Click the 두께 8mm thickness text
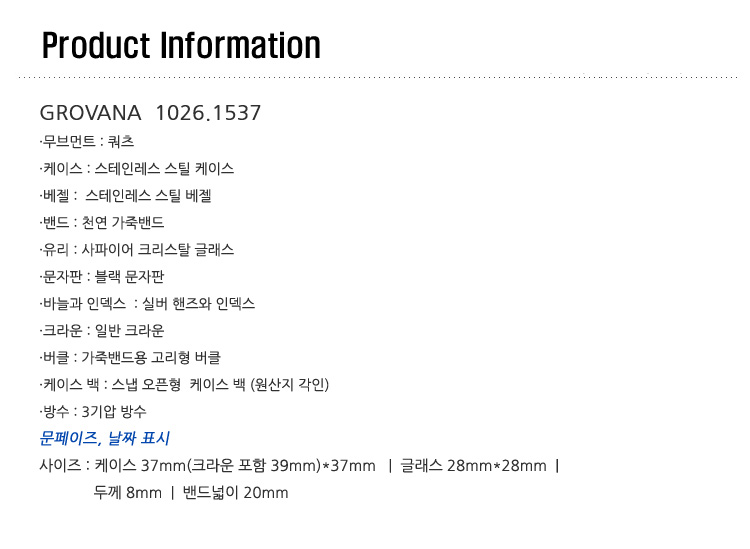This screenshot has width=750, height=549. pos(128,493)
